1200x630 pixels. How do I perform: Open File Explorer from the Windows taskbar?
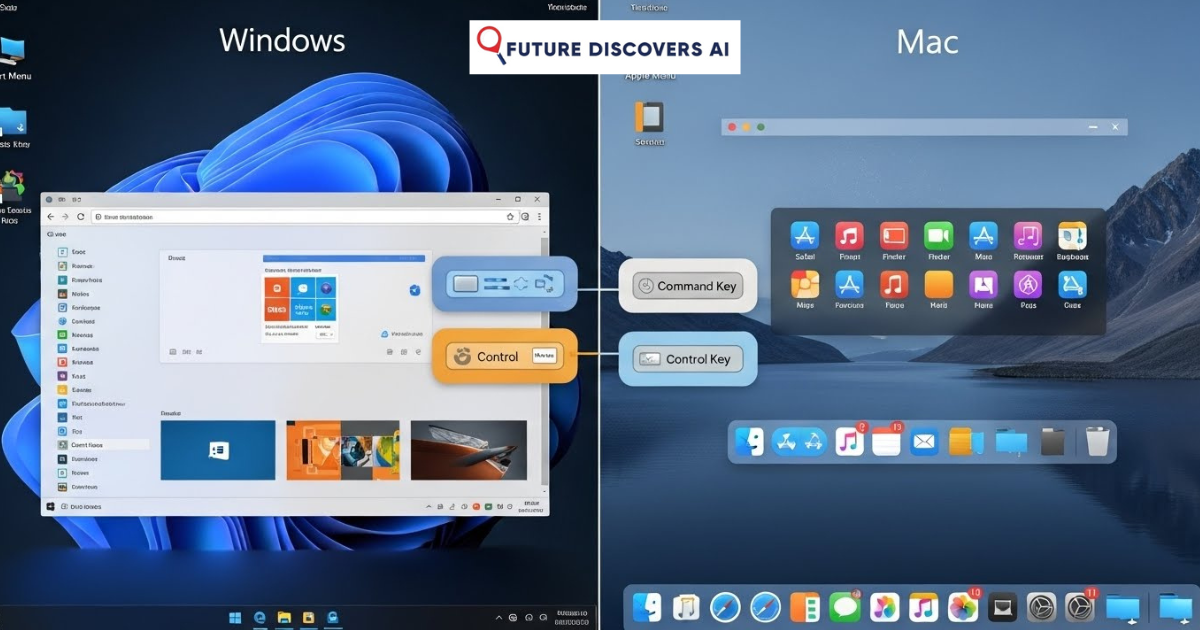[x=284, y=617]
